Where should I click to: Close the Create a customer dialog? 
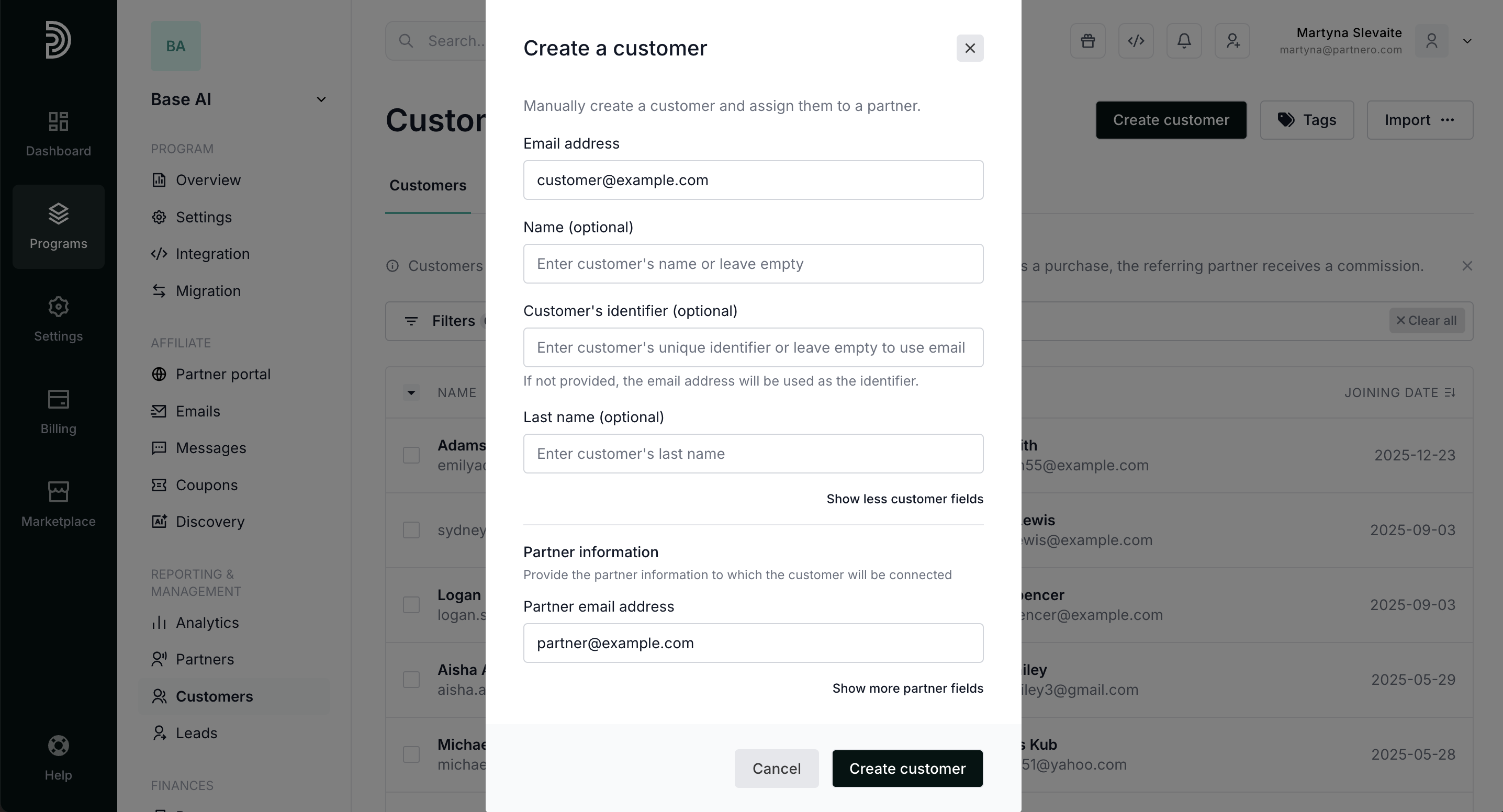pyautogui.click(x=970, y=48)
